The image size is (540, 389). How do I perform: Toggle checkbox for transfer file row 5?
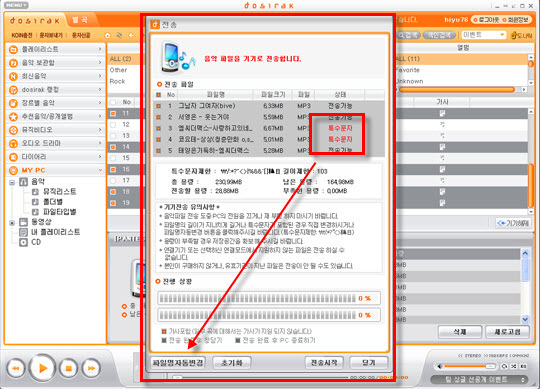pyautogui.click(x=158, y=151)
